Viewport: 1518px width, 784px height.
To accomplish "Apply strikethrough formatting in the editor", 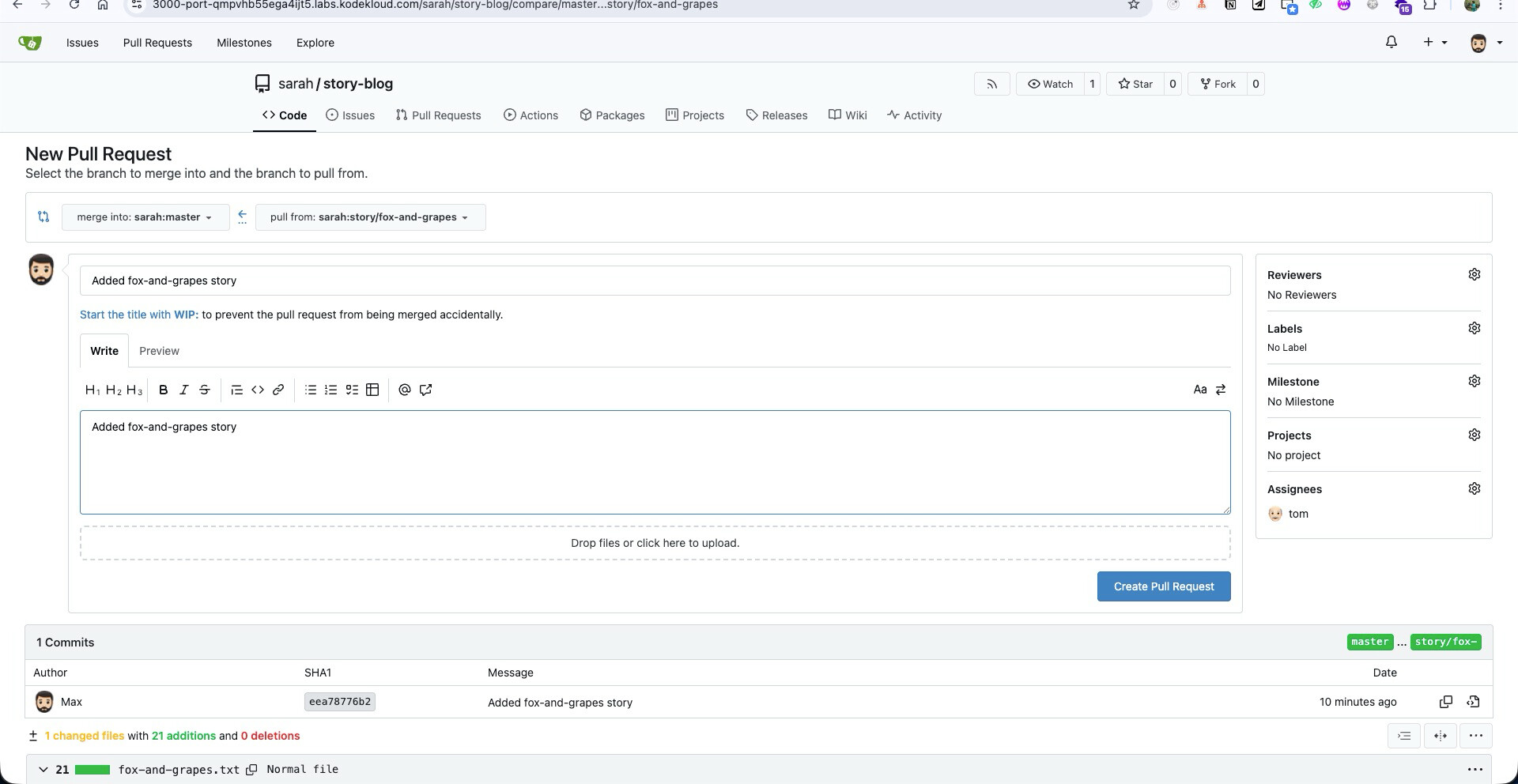I will [205, 390].
